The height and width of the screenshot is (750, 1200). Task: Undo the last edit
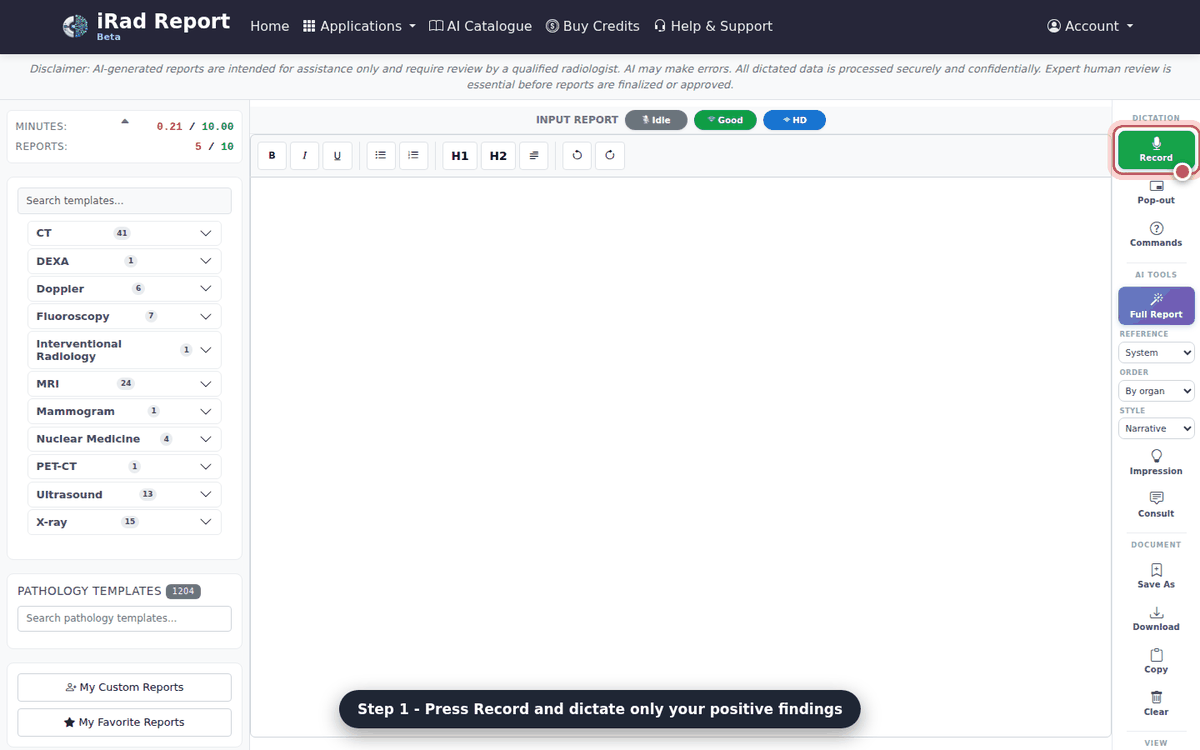577,155
